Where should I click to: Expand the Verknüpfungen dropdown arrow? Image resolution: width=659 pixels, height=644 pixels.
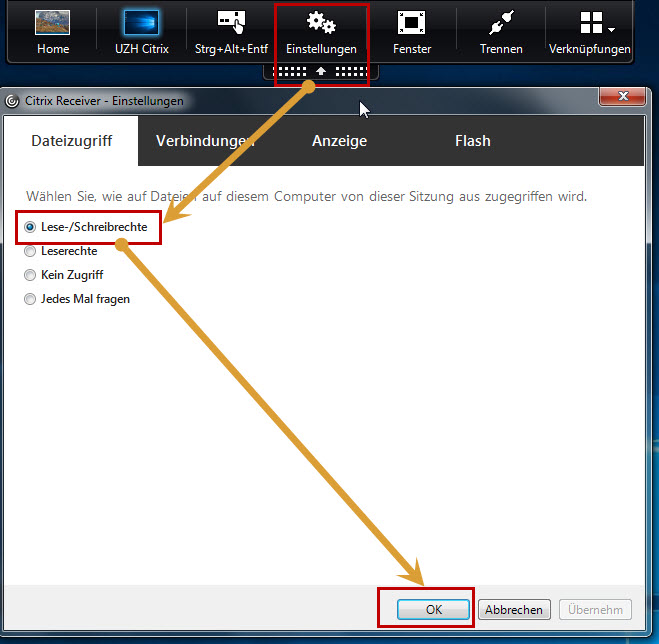[x=611, y=28]
